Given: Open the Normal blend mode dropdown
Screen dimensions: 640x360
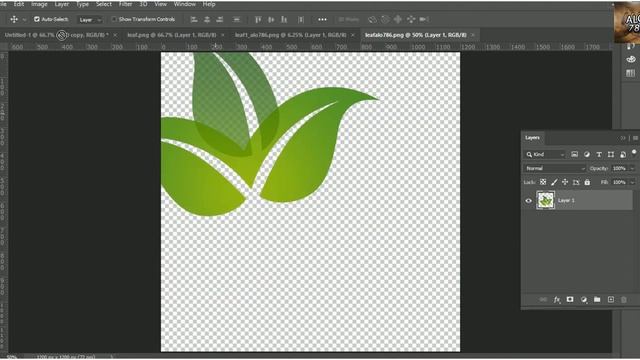Looking at the screenshot, I should coord(555,168).
